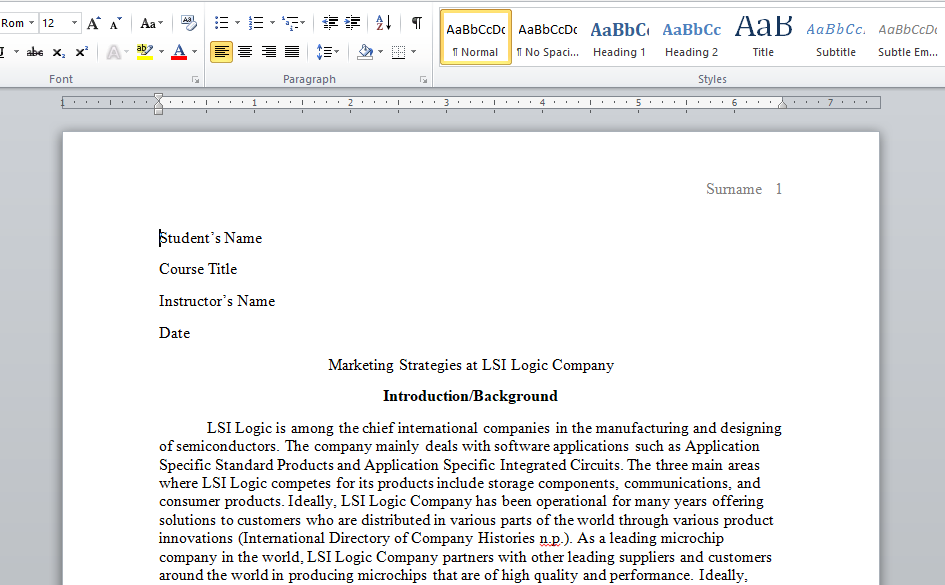Toggle subscript formatting
This screenshot has height=585, width=945.
(x=58, y=52)
